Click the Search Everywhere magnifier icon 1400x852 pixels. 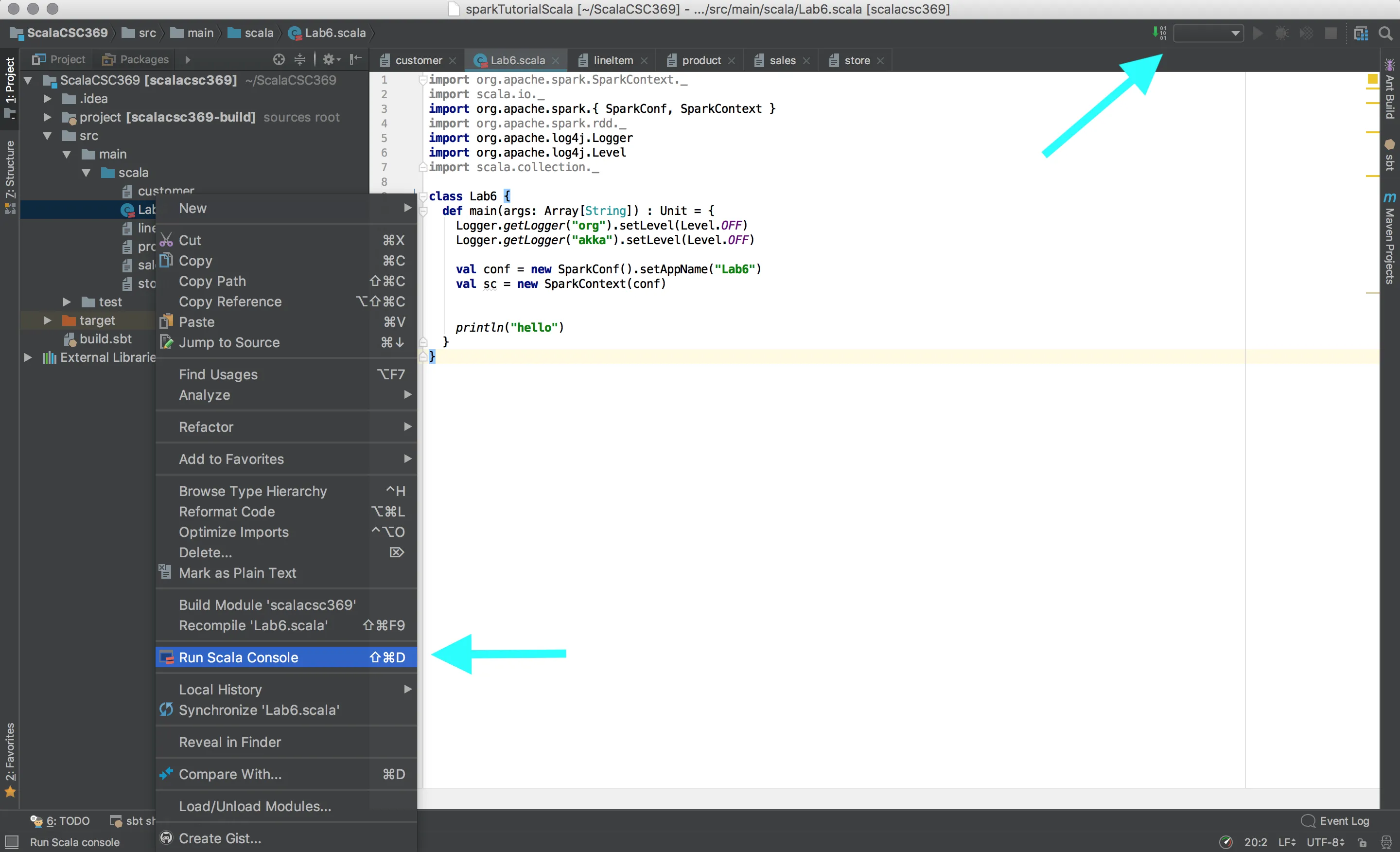pos(1386,33)
